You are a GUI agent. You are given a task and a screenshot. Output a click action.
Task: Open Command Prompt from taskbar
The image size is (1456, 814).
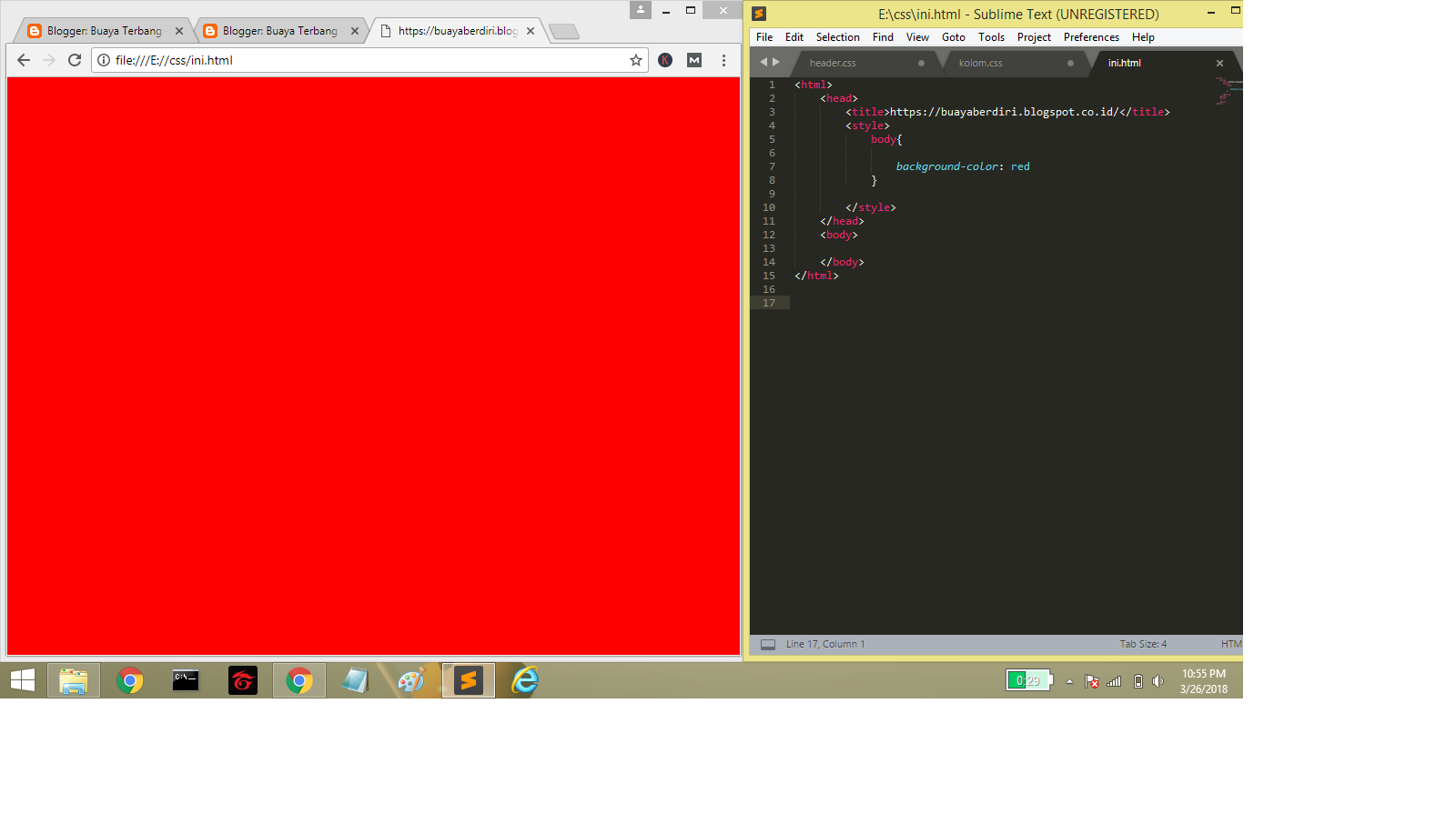[186, 680]
